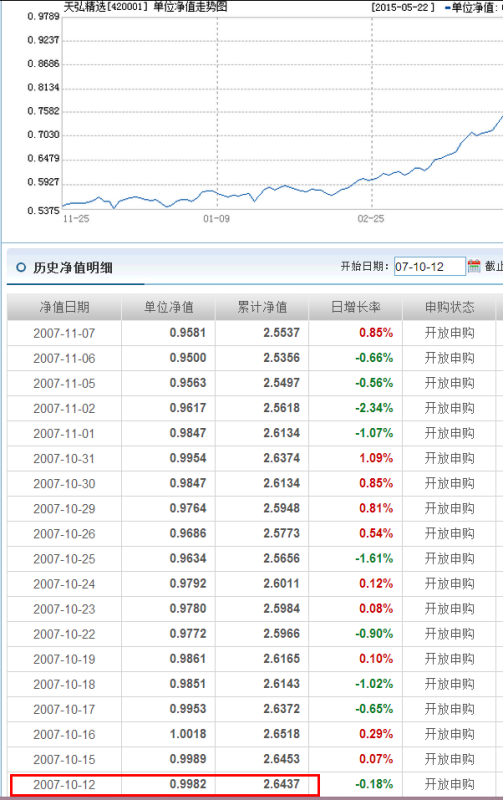503x800 pixels.
Task: Select the date cell 2007-11-01
Action: (64, 433)
